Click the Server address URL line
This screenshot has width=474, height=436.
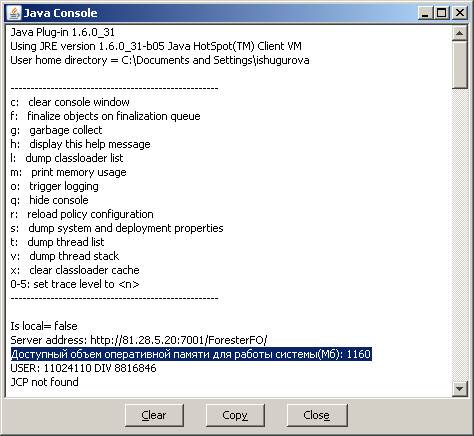point(139,340)
